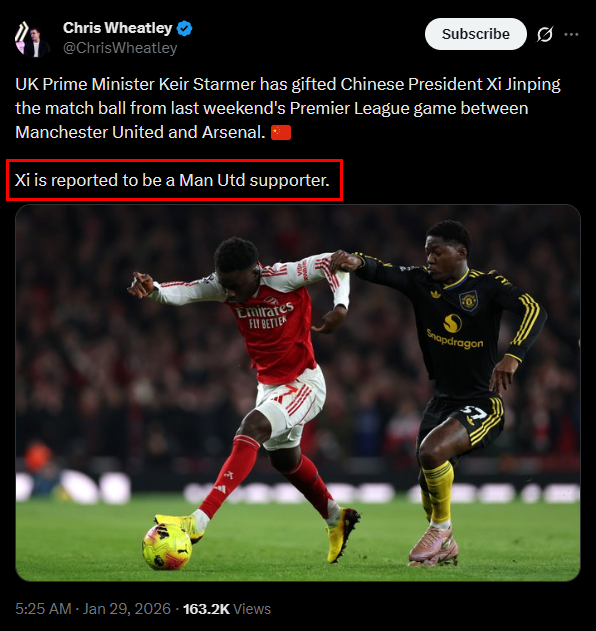Open the three-dot more options menu
596x631 pixels.
pyautogui.click(x=571, y=34)
